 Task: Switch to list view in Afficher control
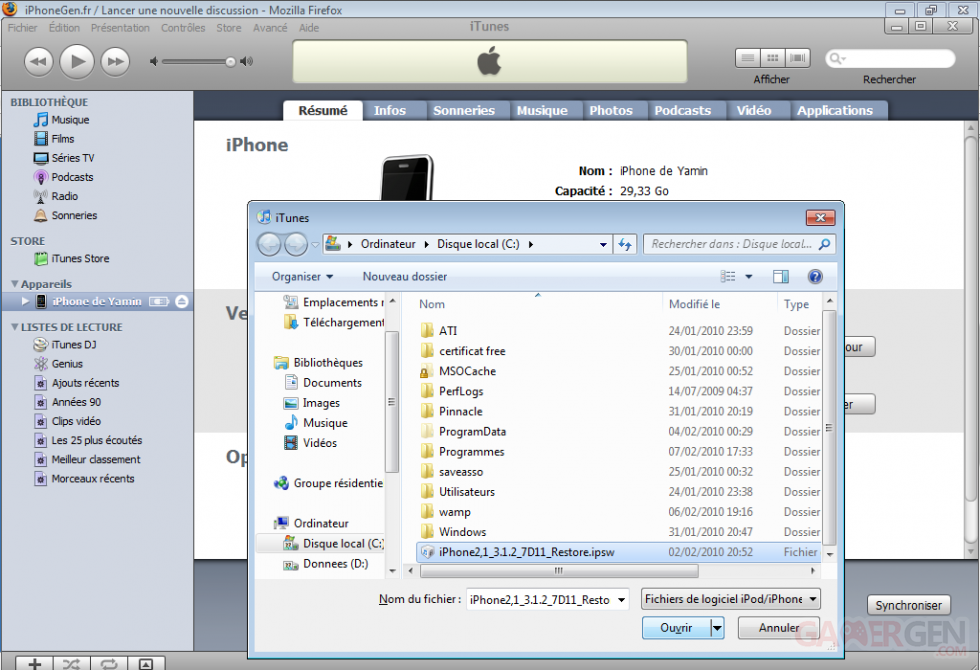click(748, 58)
